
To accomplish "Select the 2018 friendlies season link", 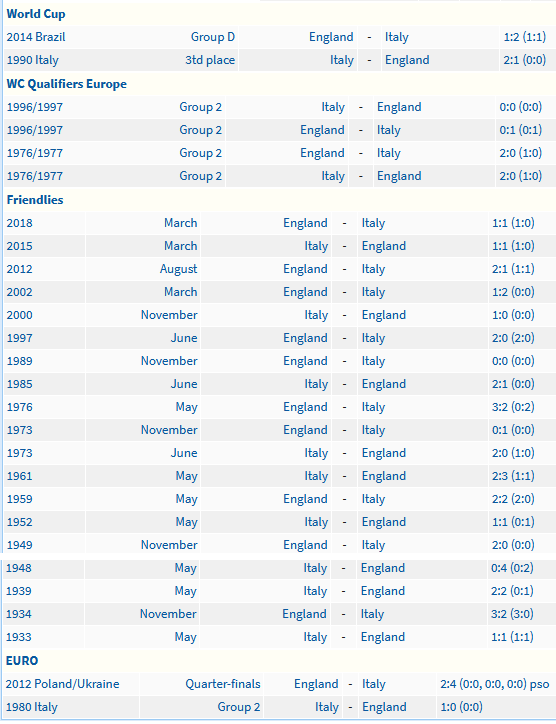I will 19,223.
